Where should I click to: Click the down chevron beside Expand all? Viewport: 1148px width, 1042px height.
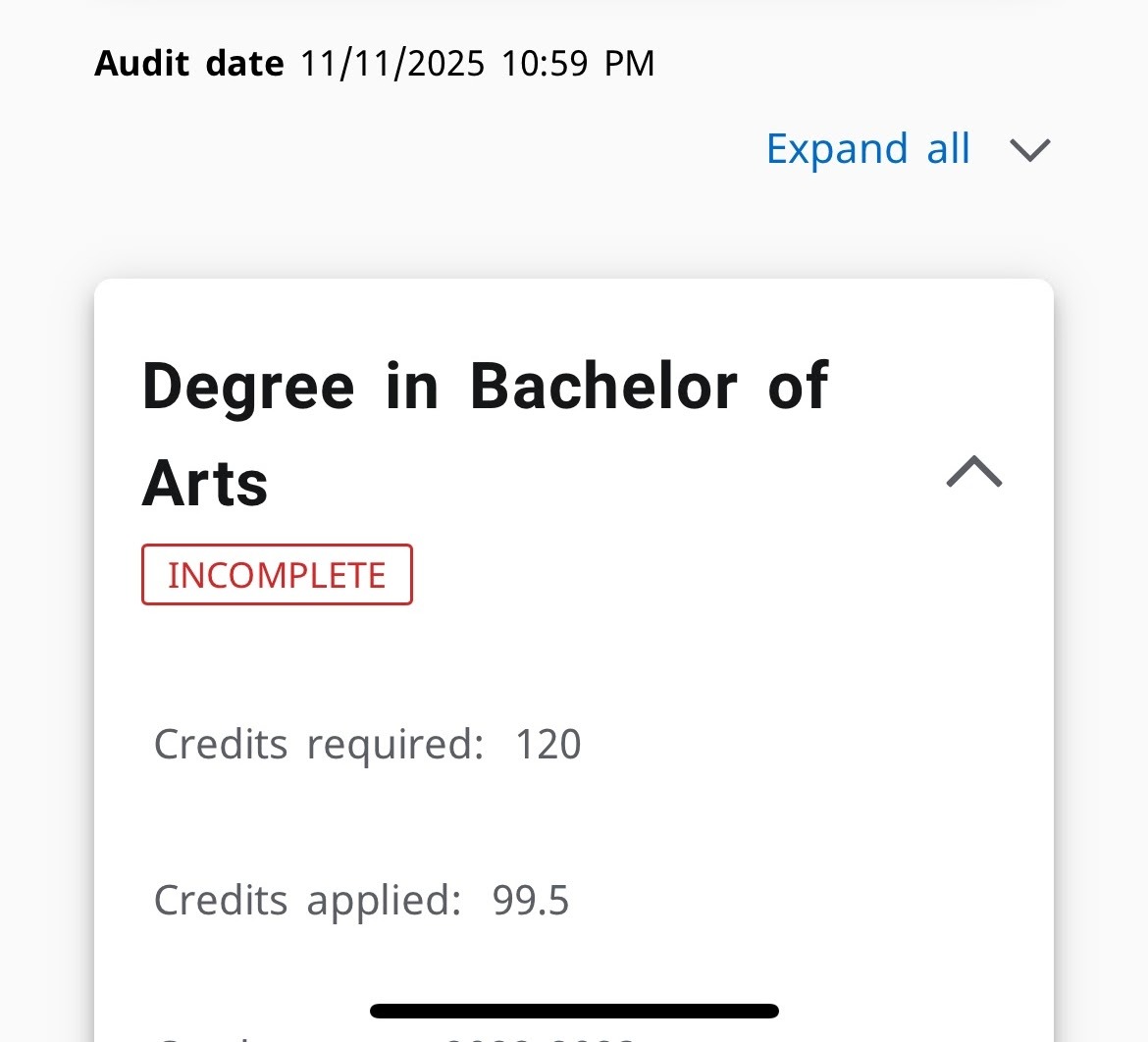click(1030, 150)
